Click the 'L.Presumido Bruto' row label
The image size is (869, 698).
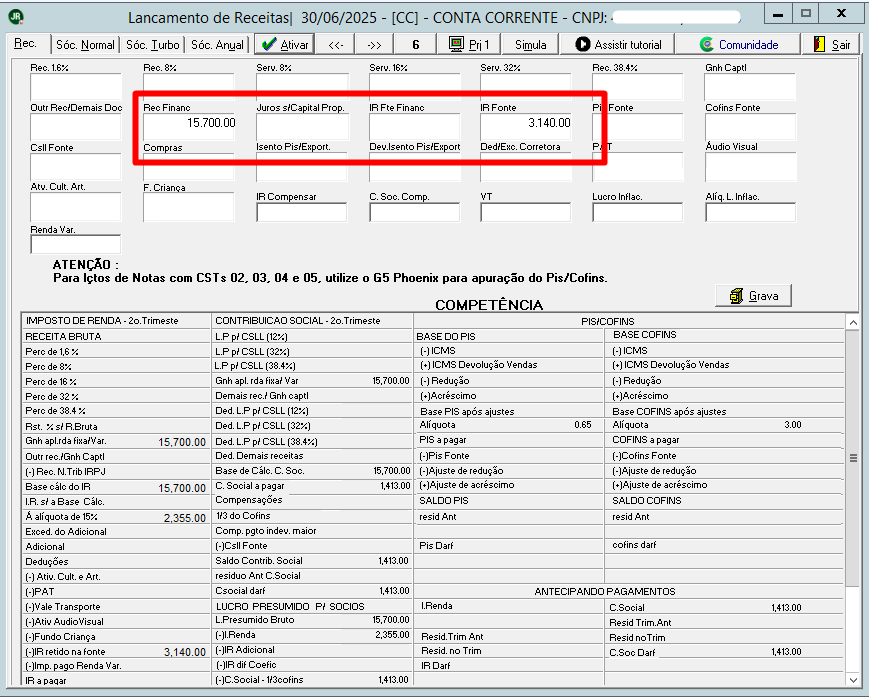tap(255, 620)
